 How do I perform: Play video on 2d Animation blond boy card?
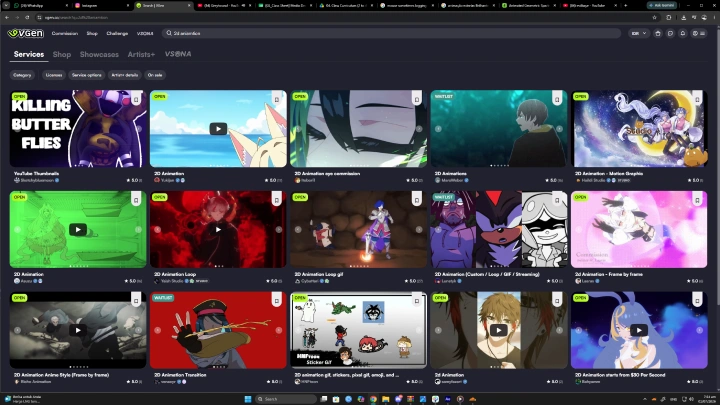[499, 330]
